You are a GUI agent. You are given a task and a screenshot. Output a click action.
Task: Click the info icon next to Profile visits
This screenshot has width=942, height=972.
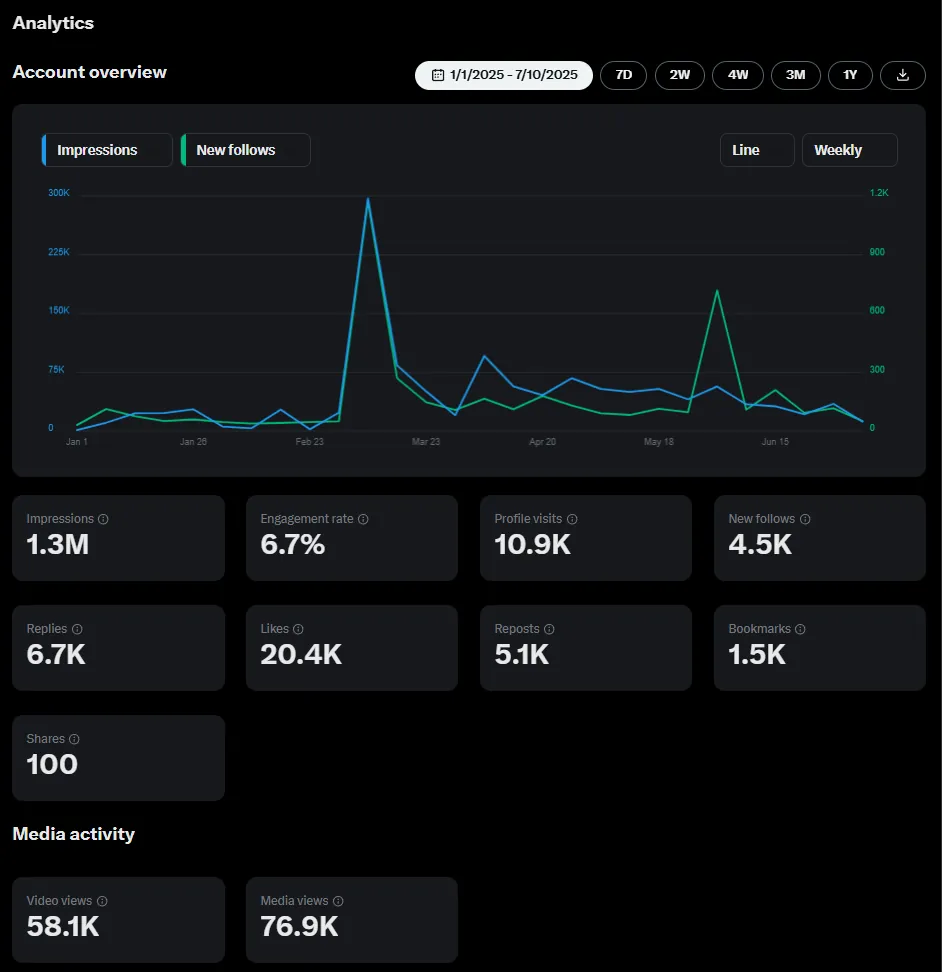572,519
